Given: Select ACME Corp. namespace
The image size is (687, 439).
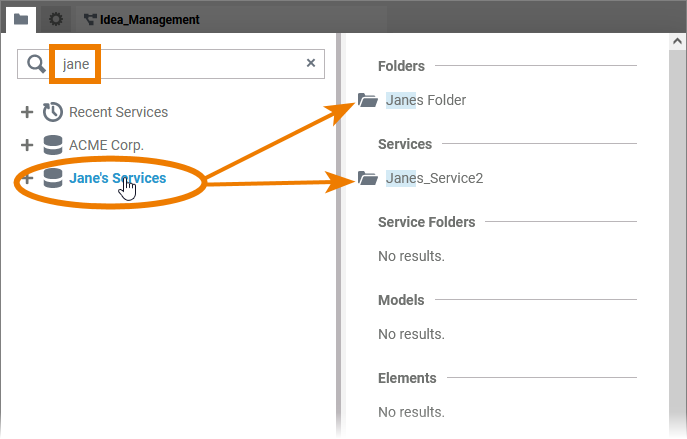Looking at the screenshot, I should click(106, 145).
